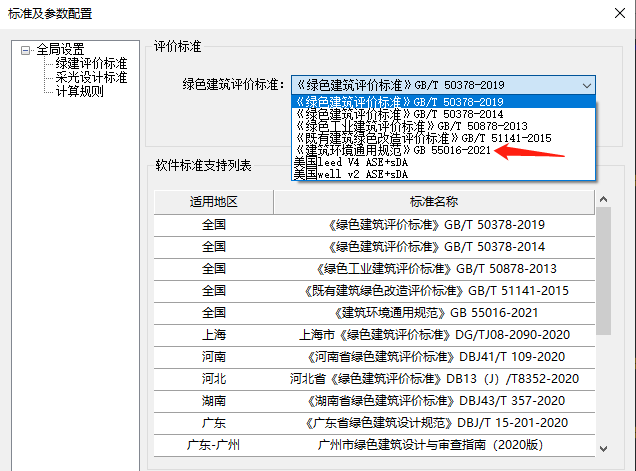Select 绿建评价标准 in the tree

pyautogui.click(x=91, y=63)
